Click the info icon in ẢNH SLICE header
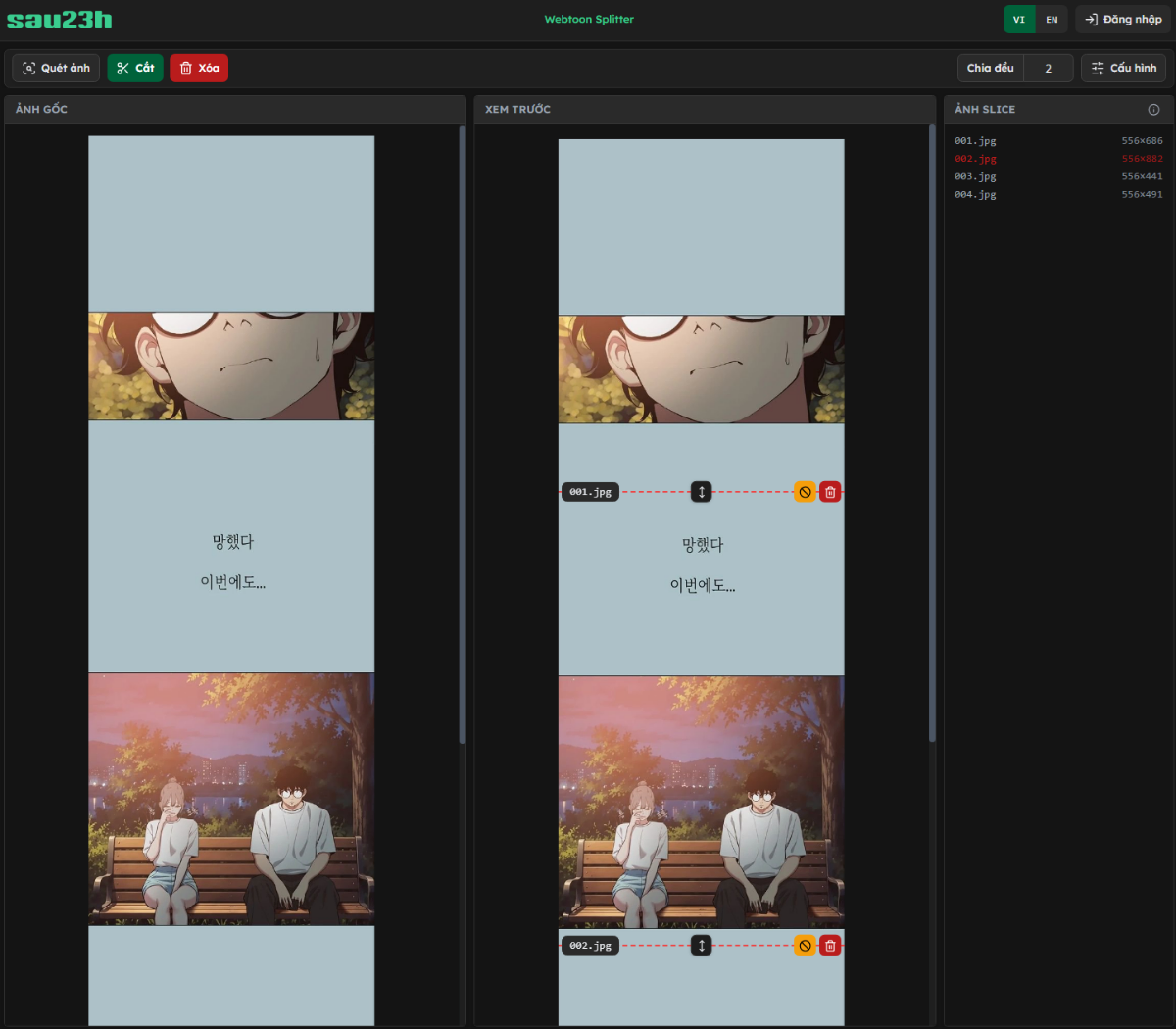The height and width of the screenshot is (1029, 1176). click(1153, 110)
